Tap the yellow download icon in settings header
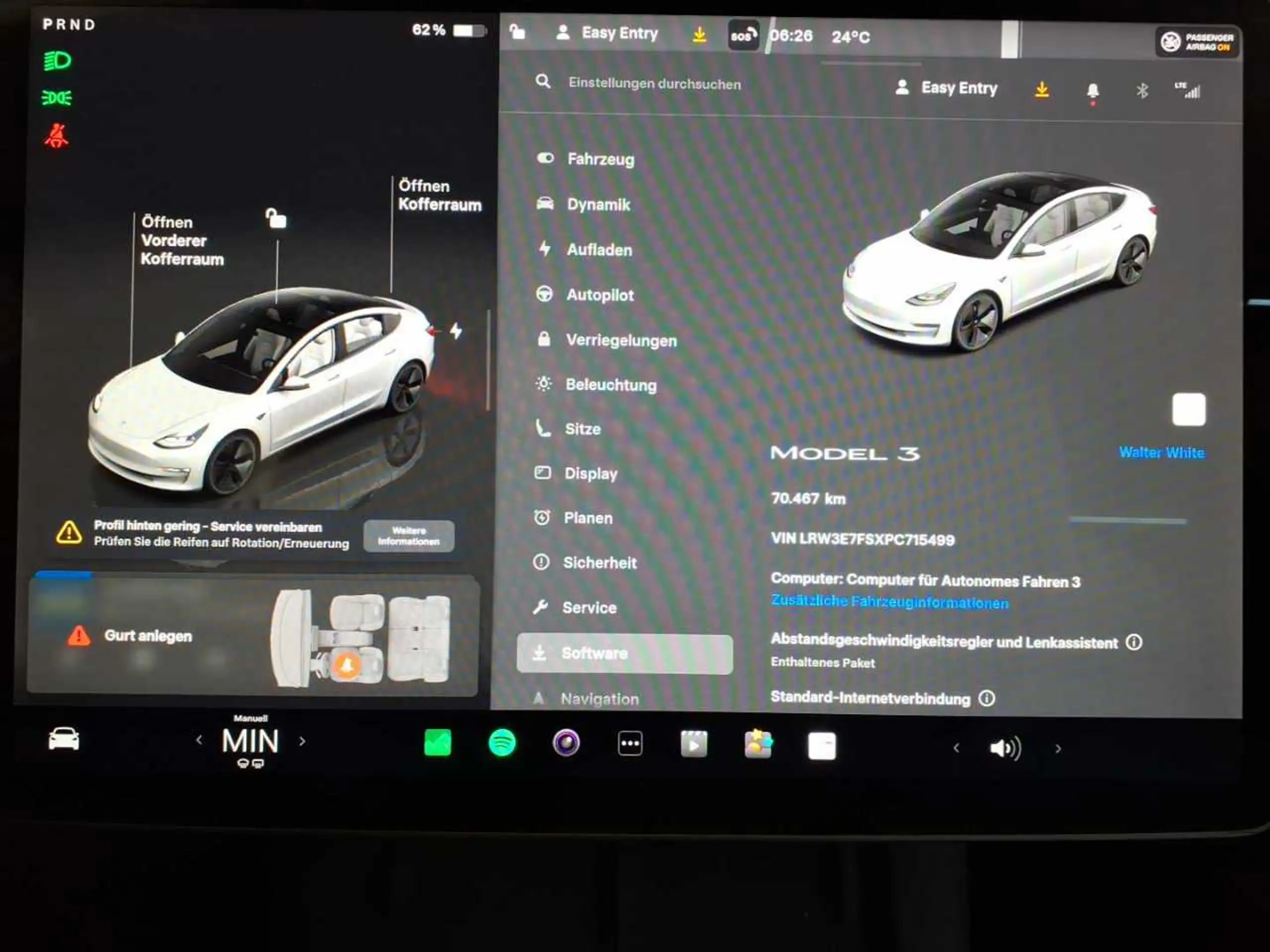This screenshot has height=952, width=1270. click(x=1042, y=90)
